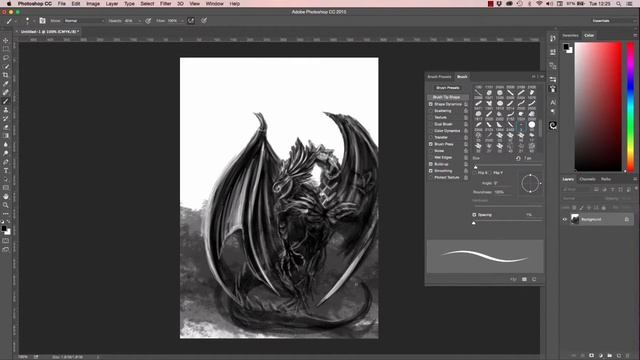Select the Type tool
The image size is (640, 360).
(6, 171)
